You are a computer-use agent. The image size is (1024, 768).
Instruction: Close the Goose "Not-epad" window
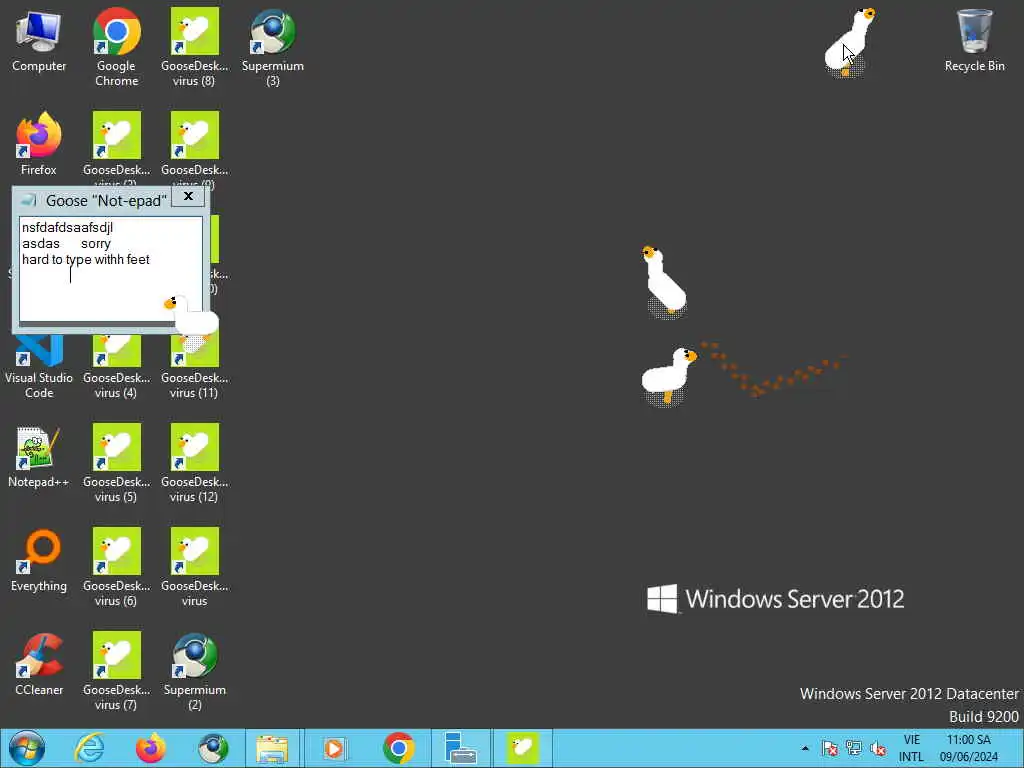(188, 196)
